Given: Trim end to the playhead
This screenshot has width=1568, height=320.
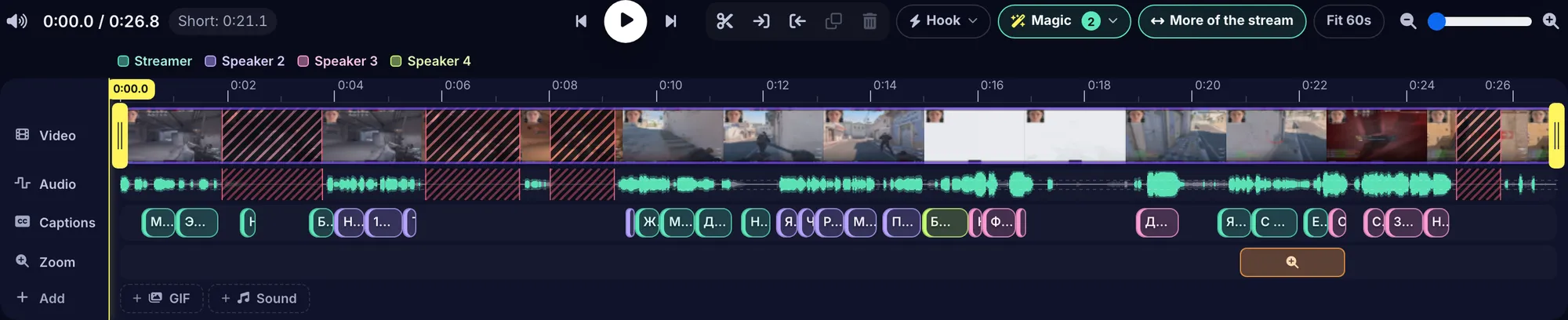Looking at the screenshot, I should tap(797, 21).
